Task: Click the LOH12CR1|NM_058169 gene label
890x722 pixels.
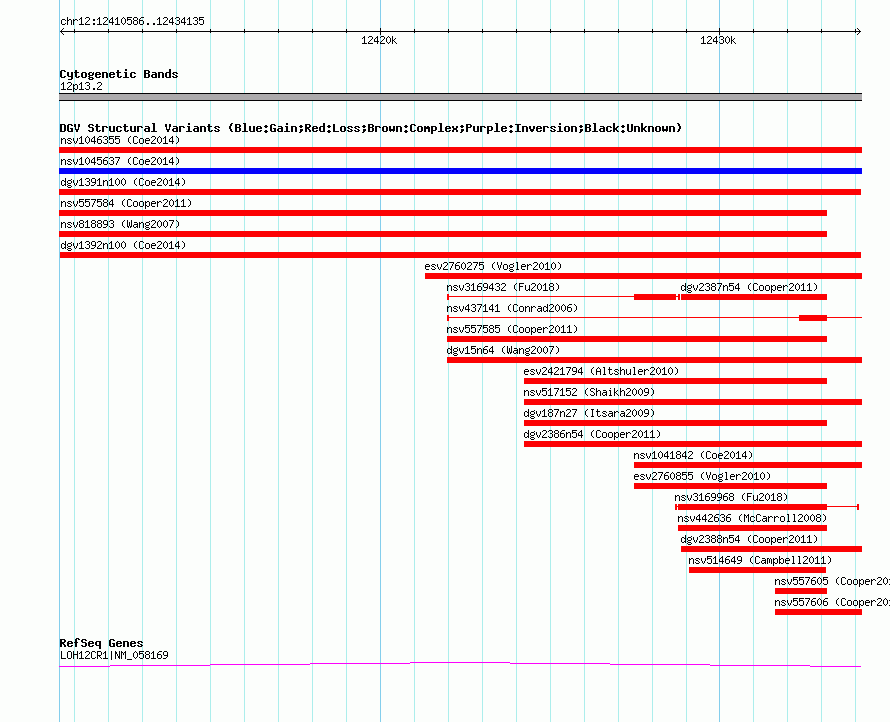Action: [x=114, y=655]
